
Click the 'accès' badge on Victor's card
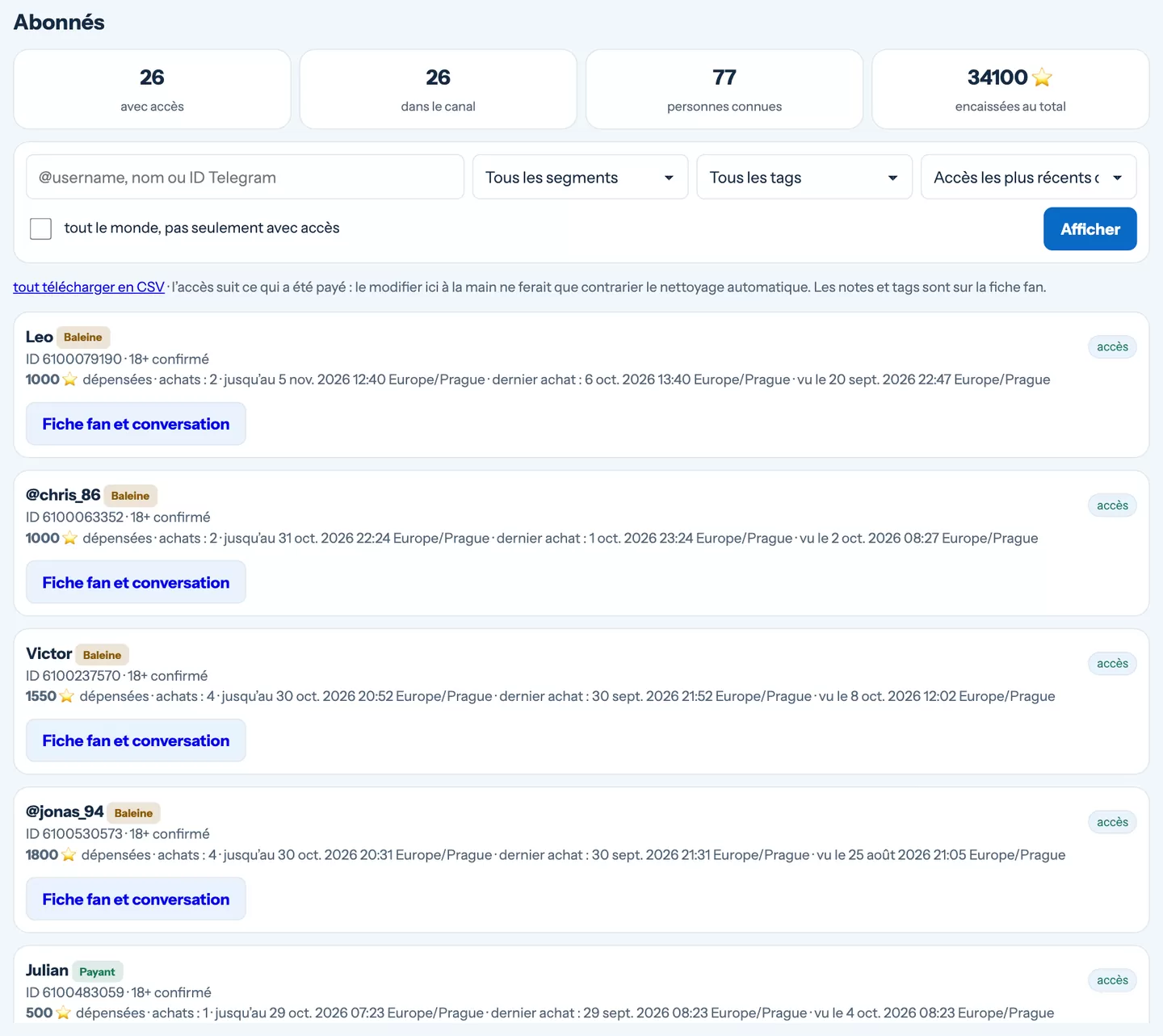(x=1112, y=664)
